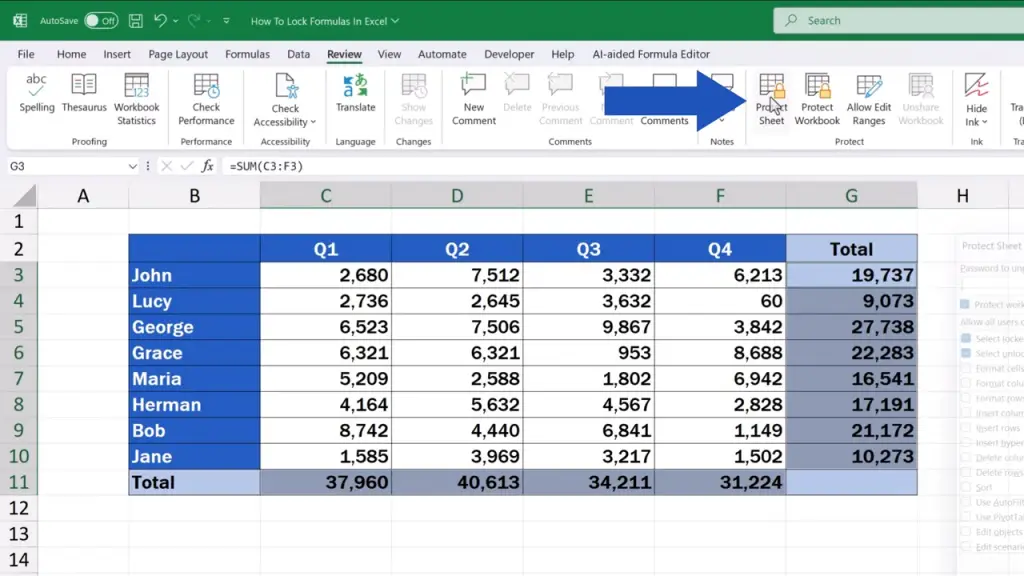Open the workbook title dropdown
Viewport: 1024px width, 576px height.
tap(394, 21)
